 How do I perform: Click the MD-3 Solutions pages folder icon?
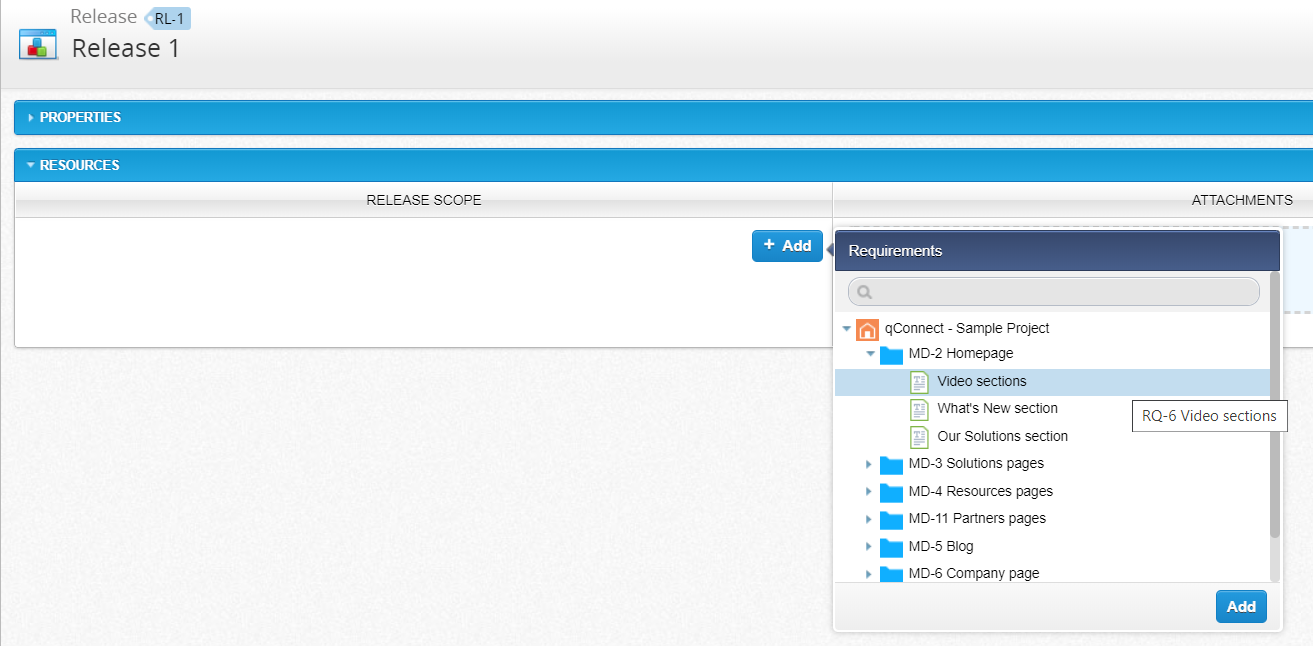tap(891, 465)
